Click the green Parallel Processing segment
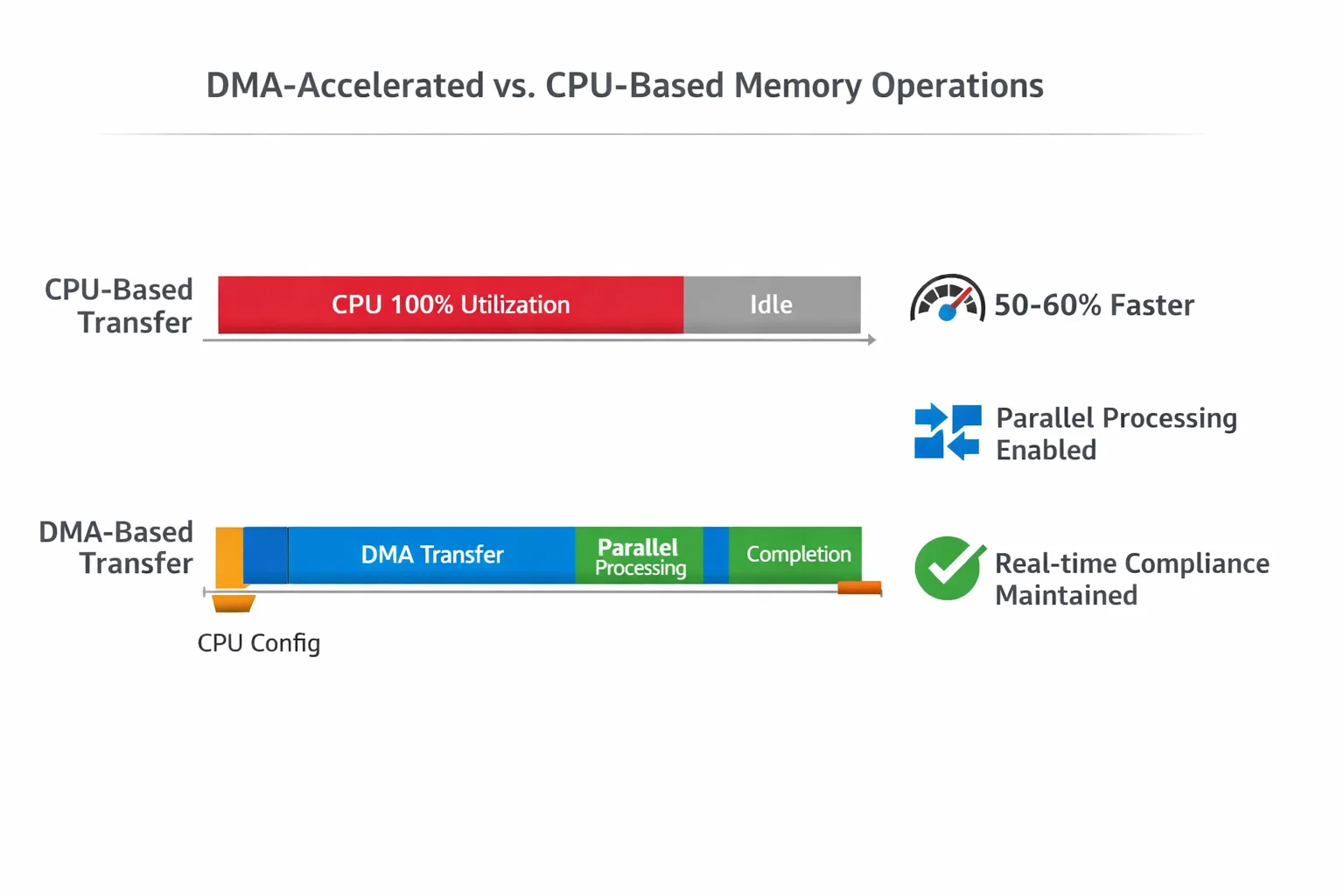The image size is (1344, 896). pyautogui.click(x=640, y=556)
